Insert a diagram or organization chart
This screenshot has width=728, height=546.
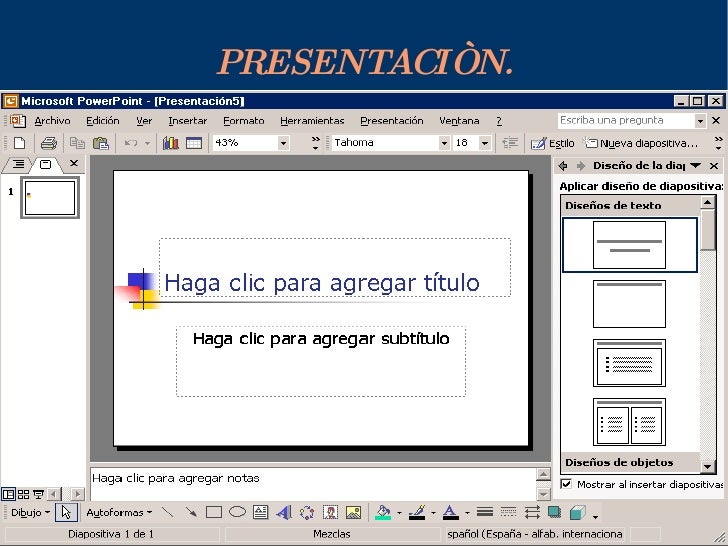307,513
